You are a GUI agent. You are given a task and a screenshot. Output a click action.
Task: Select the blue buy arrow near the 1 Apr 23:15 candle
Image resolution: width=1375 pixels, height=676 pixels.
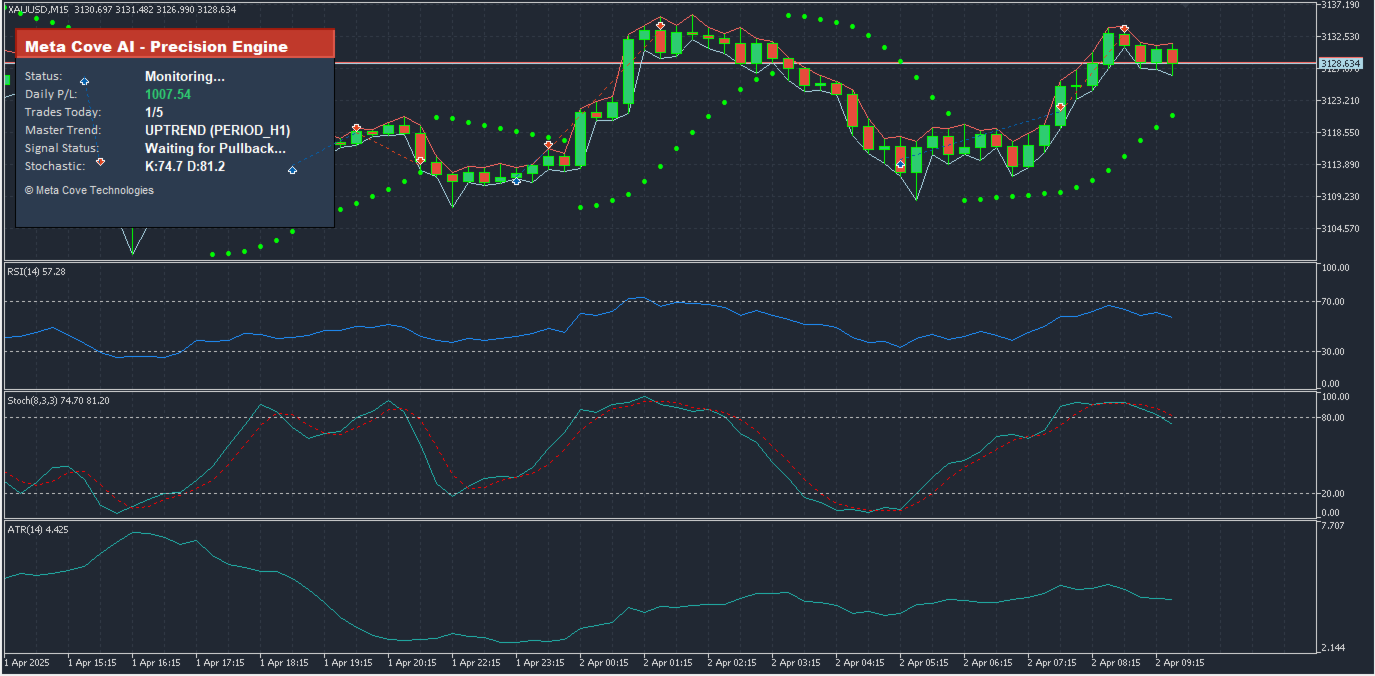(x=516, y=180)
